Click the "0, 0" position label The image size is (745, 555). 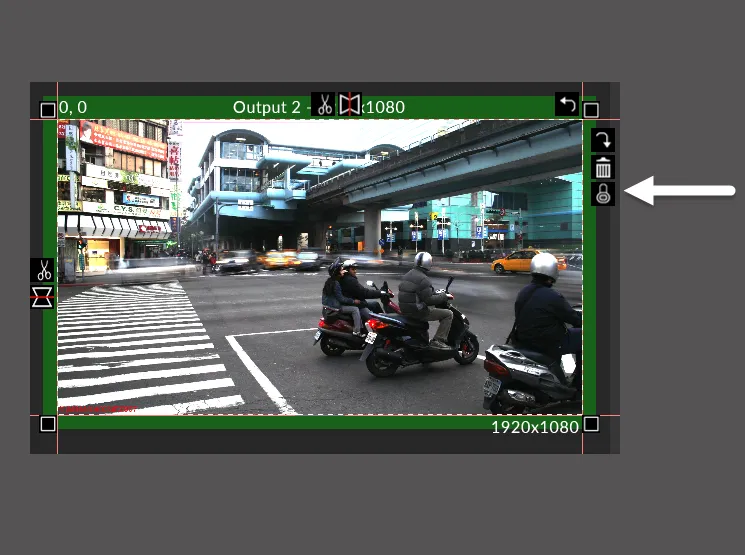coord(73,107)
